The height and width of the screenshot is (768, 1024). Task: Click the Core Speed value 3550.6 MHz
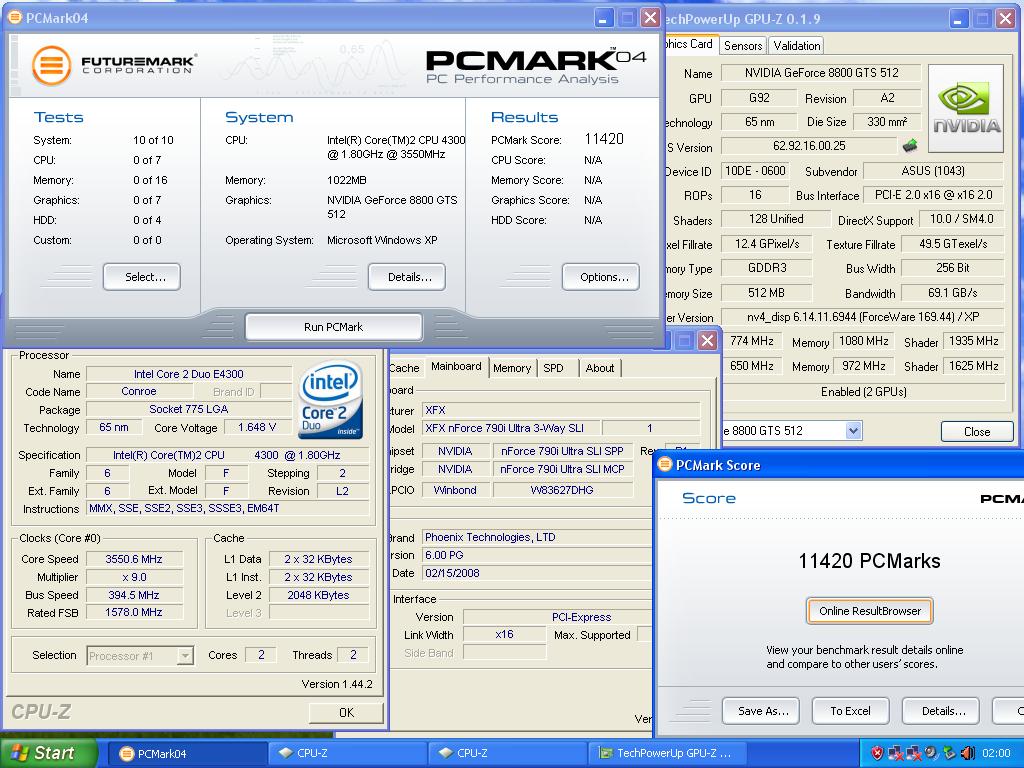point(134,559)
